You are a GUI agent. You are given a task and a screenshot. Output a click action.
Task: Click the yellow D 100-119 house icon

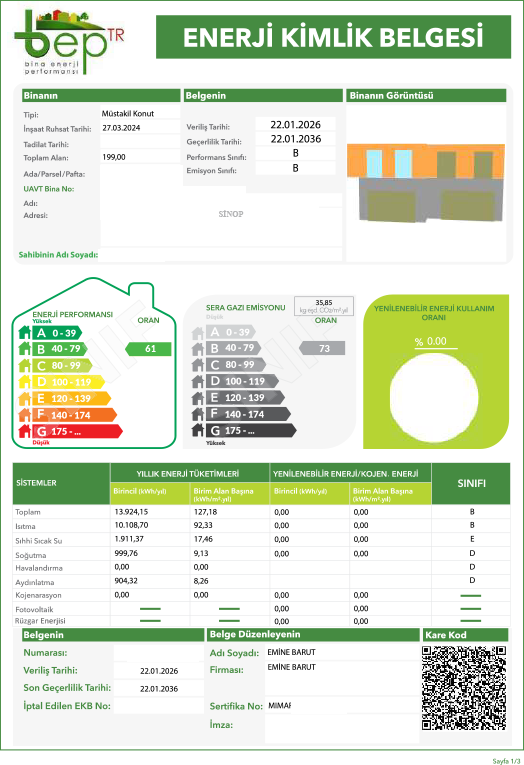click(24, 382)
